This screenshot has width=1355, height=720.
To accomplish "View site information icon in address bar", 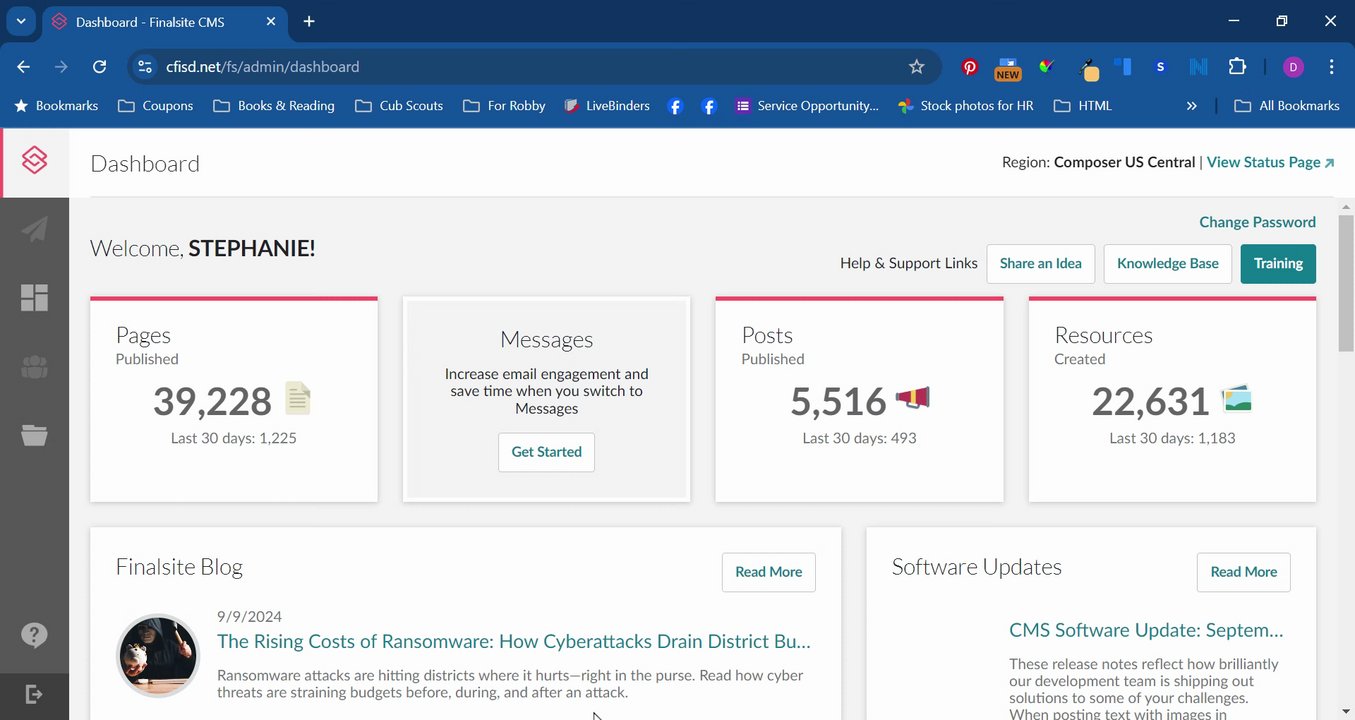I will click(x=145, y=67).
